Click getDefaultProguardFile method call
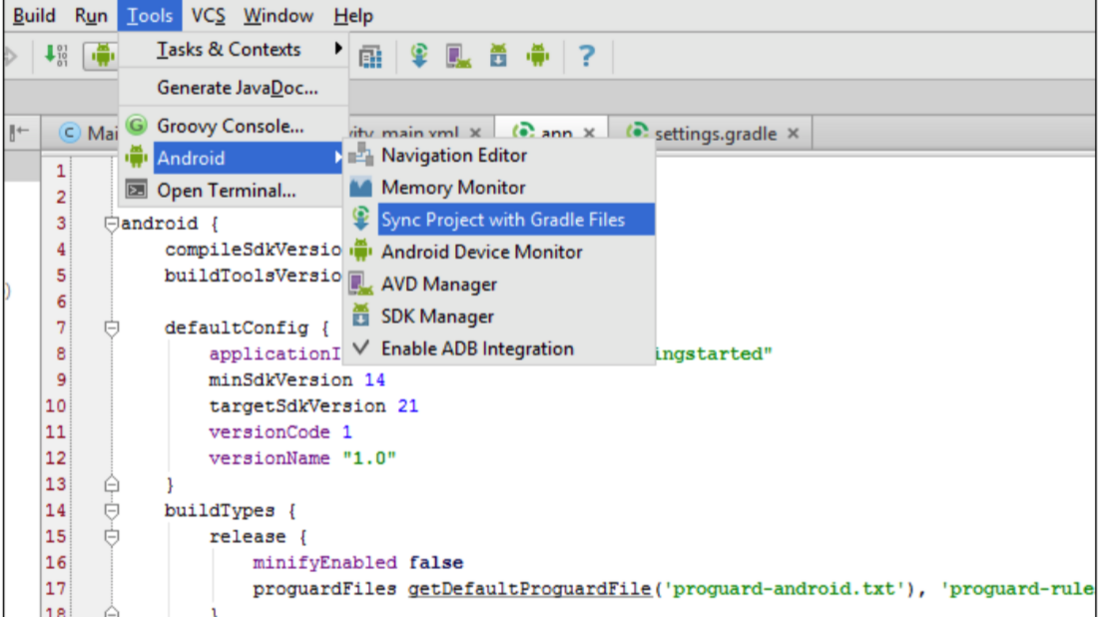 529,589
